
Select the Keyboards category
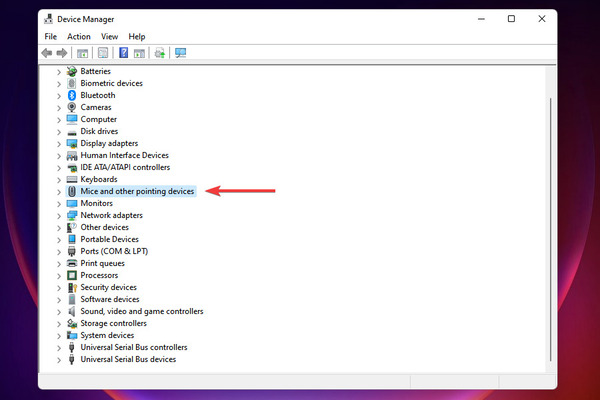[99, 179]
